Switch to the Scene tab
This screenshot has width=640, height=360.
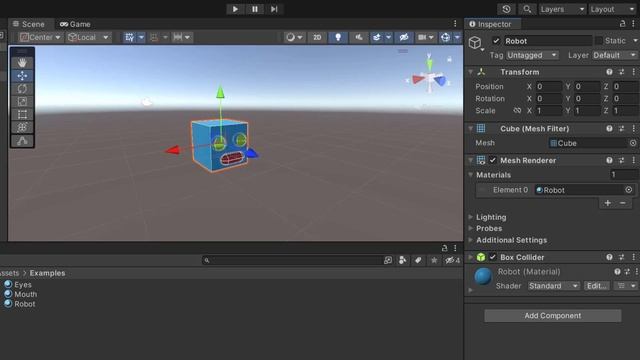point(29,24)
